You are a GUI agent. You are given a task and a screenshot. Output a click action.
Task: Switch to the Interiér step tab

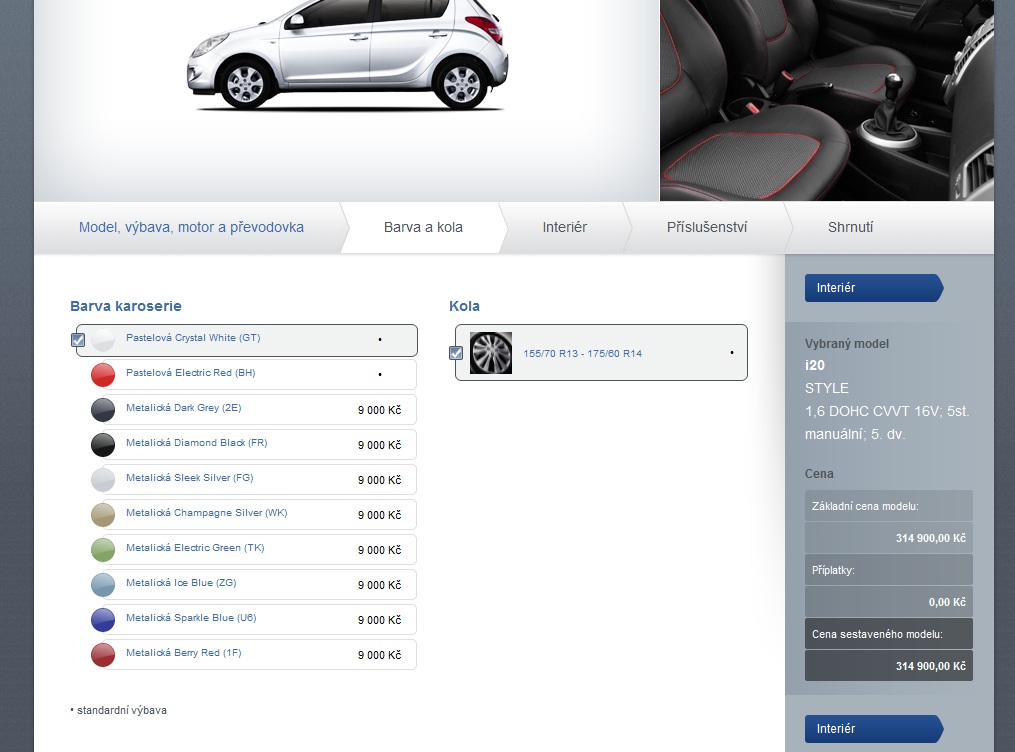pos(564,227)
